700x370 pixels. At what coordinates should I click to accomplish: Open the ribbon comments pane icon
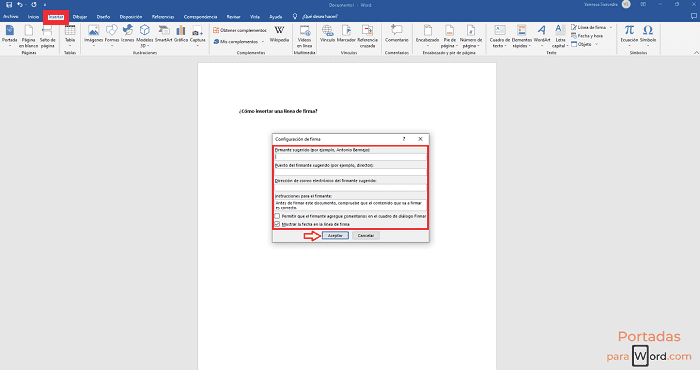click(x=693, y=17)
